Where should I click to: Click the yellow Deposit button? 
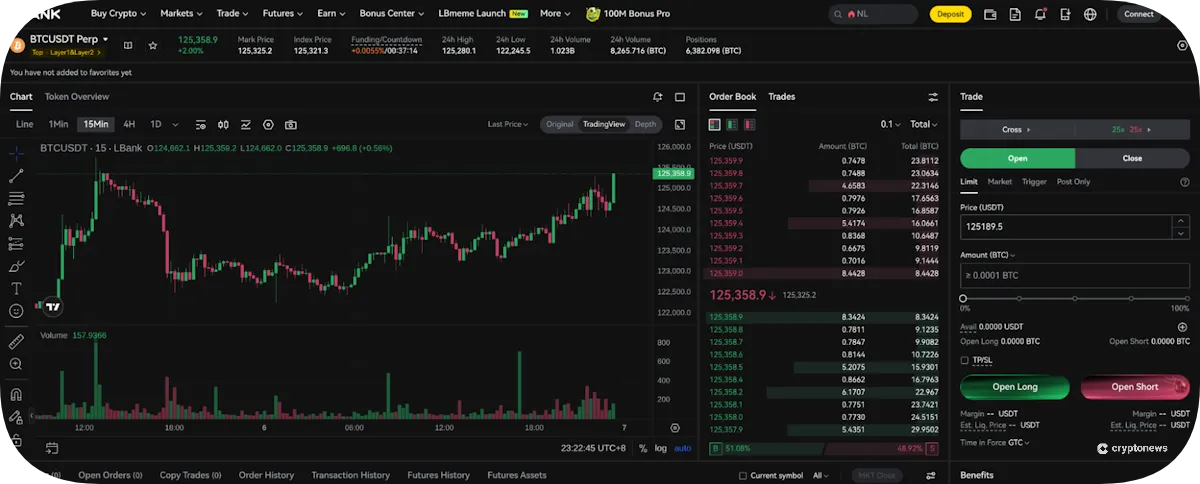click(x=950, y=15)
